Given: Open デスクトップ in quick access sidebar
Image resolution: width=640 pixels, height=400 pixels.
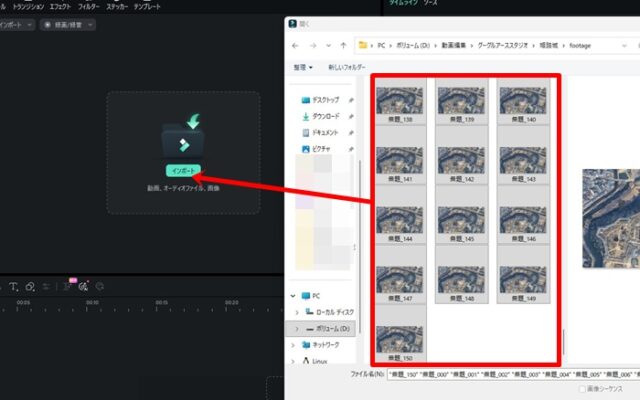Looking at the screenshot, I should pos(325,100).
